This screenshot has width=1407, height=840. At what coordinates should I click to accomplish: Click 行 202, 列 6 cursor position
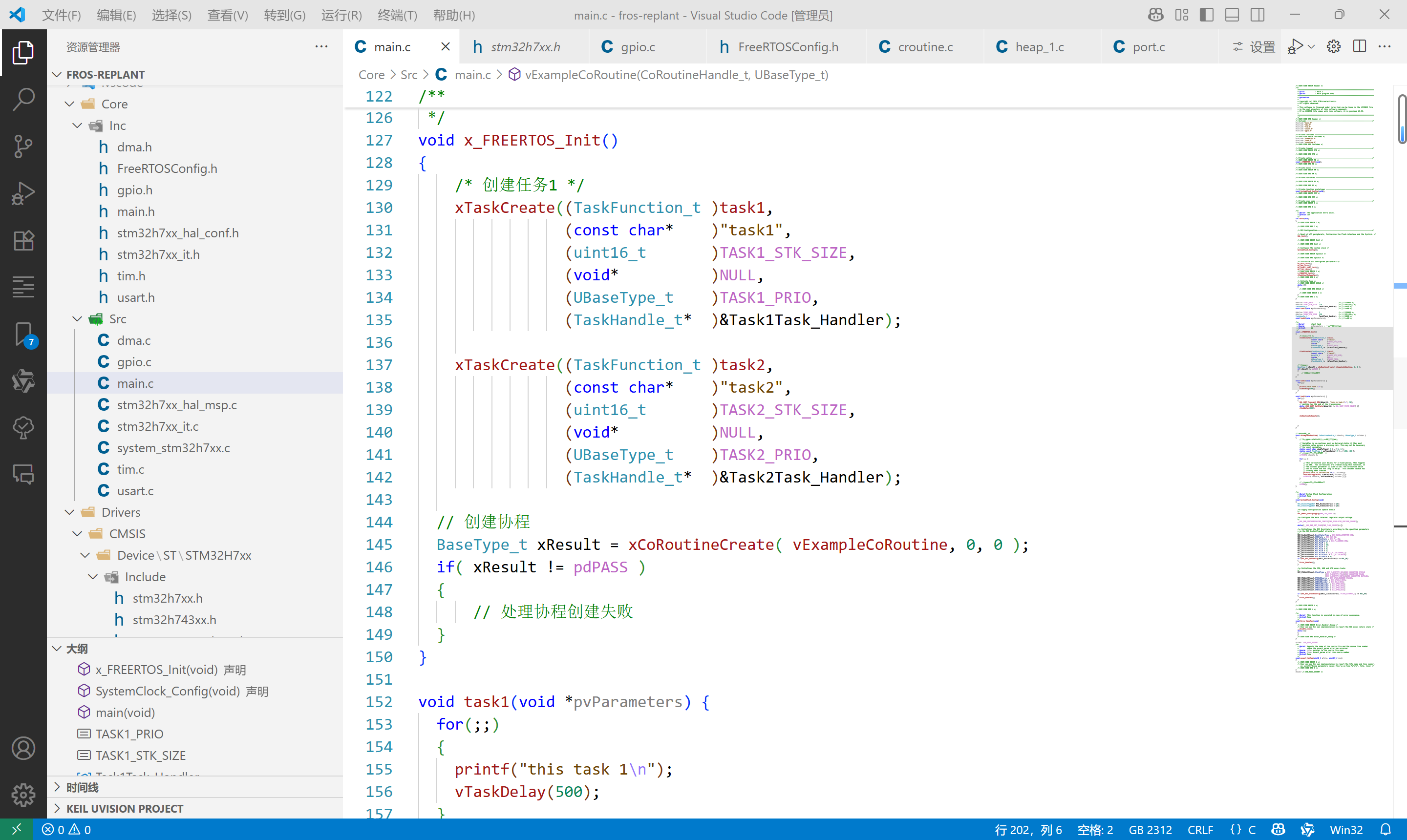click(x=1028, y=829)
